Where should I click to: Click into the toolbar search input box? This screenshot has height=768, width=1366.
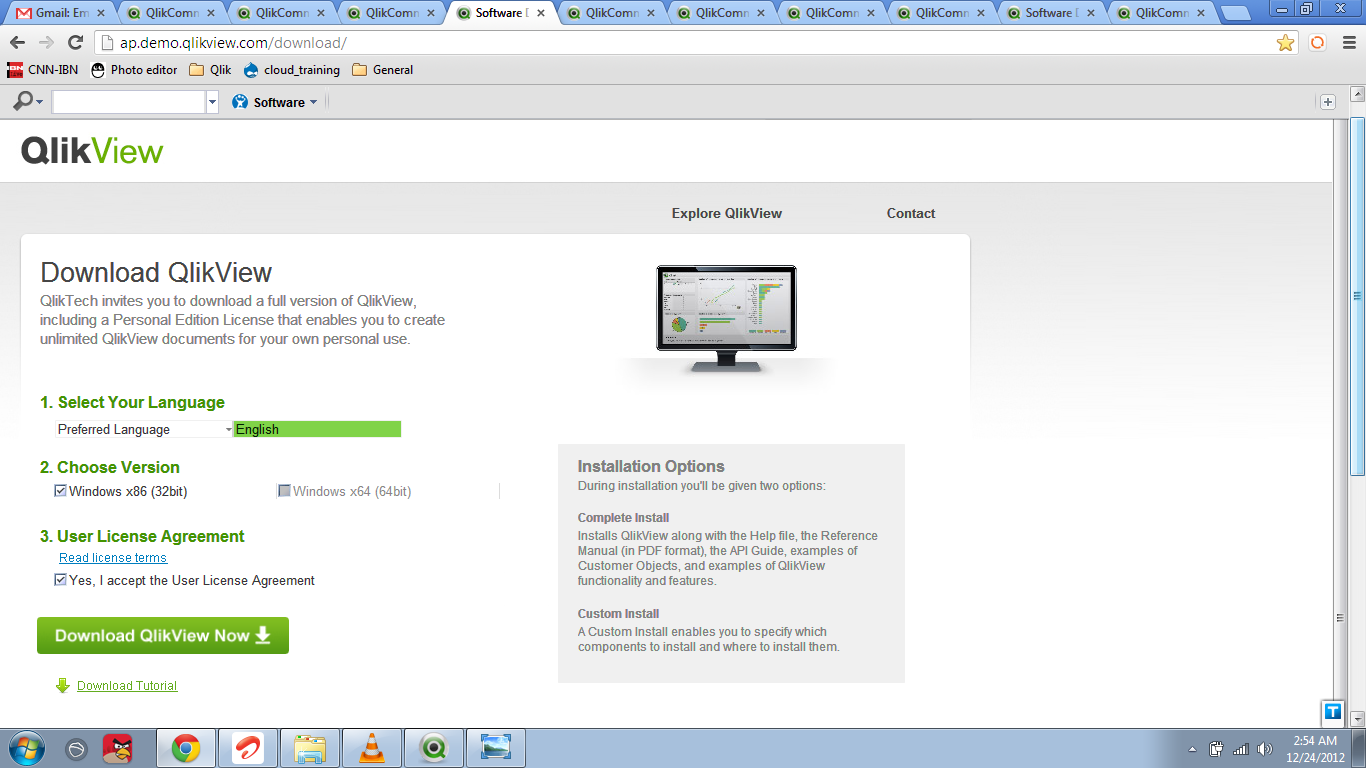(x=129, y=102)
